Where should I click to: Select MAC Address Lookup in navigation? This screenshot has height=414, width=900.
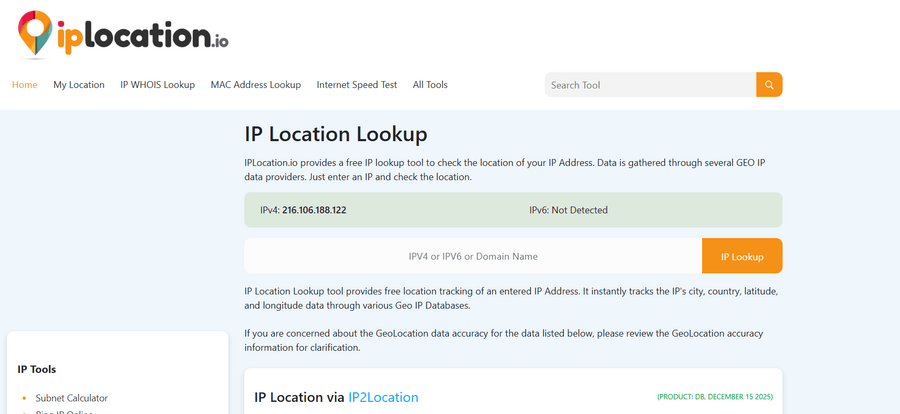[255, 85]
